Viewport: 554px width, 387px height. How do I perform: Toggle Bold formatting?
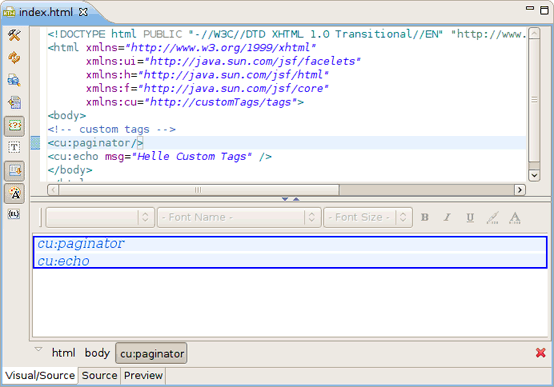click(x=425, y=217)
